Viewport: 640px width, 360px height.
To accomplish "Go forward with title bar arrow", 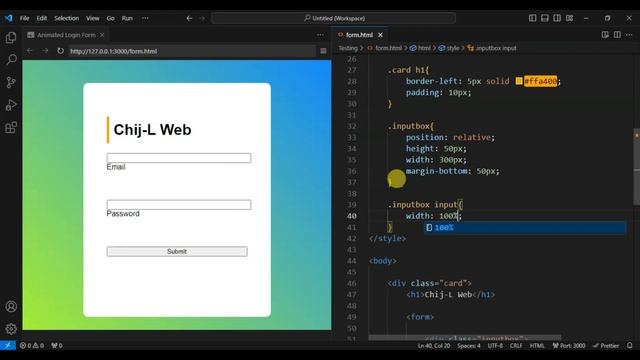I will pyautogui.click(x=202, y=18).
